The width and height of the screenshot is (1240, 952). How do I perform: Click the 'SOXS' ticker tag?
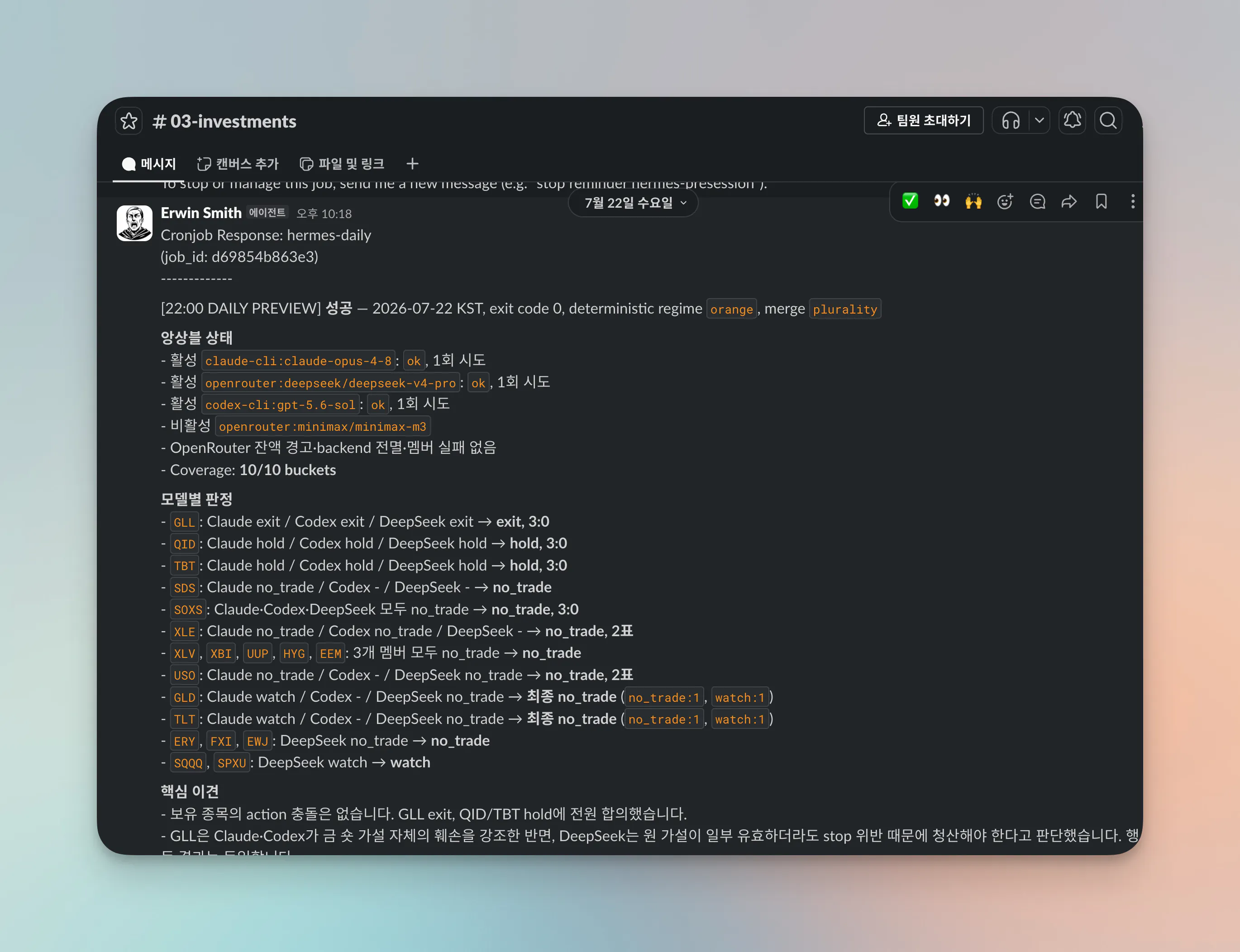188,610
